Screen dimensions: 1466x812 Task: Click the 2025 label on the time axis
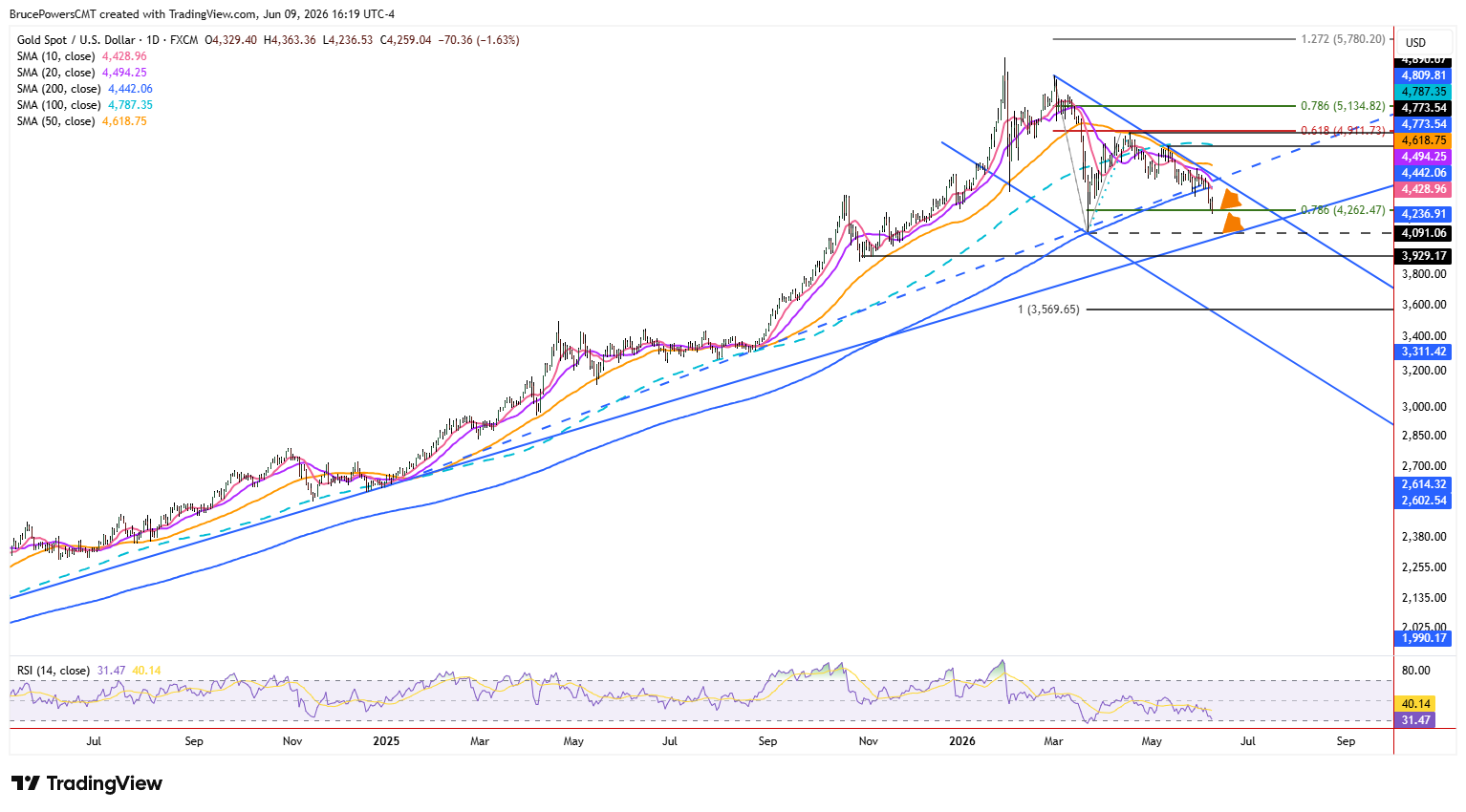click(386, 741)
